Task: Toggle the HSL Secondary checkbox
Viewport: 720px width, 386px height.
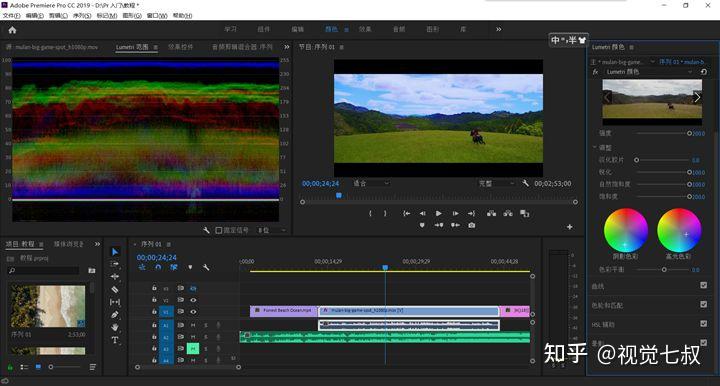Action: [703, 324]
